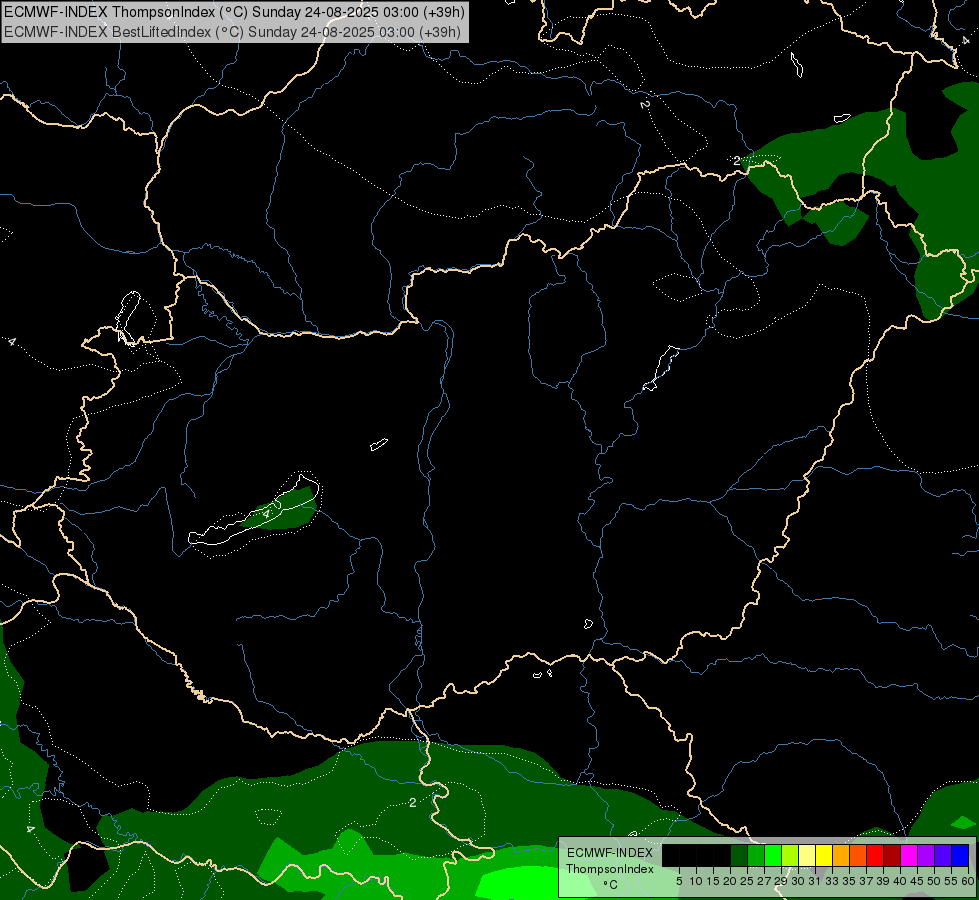
Task: Pick the orange 33–35 legend swatch
Action: coord(841,855)
